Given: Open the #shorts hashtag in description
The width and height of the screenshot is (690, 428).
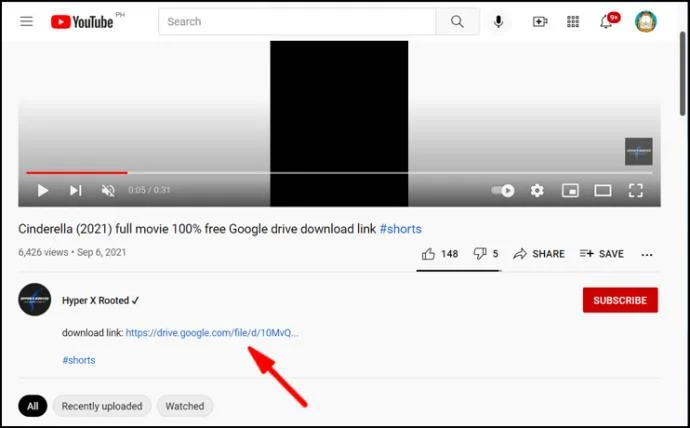Looking at the screenshot, I should point(79,360).
